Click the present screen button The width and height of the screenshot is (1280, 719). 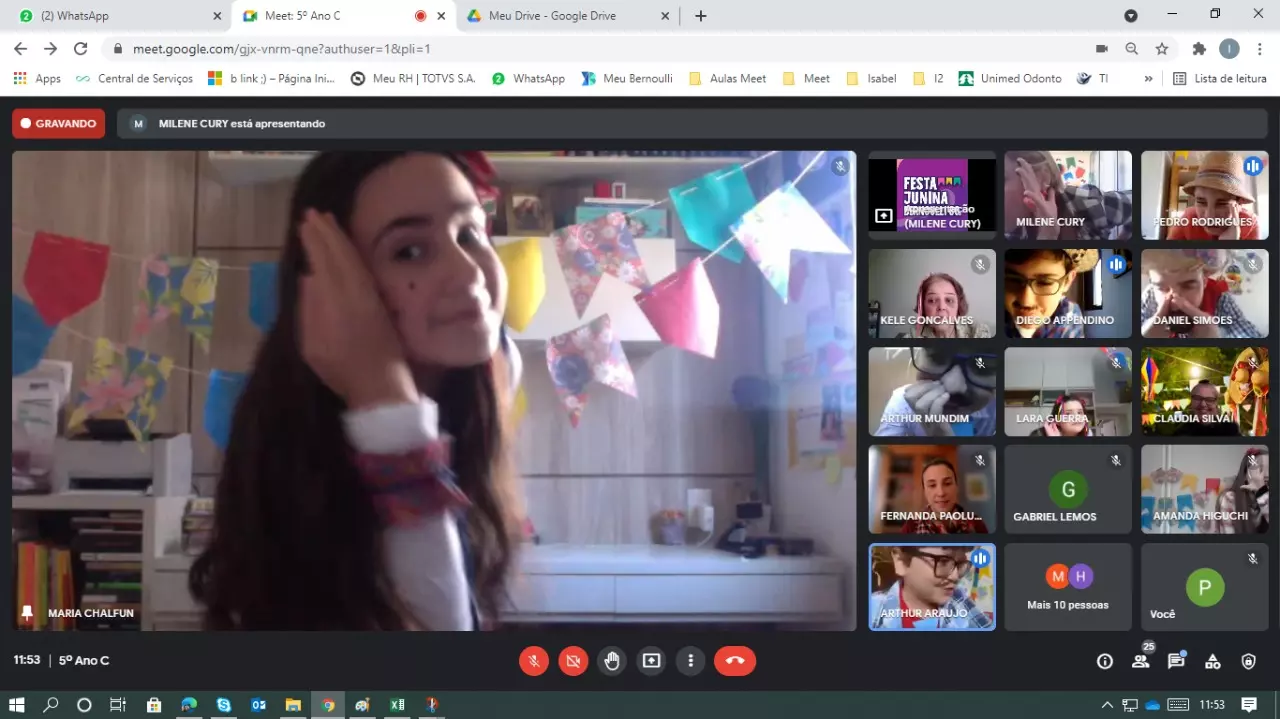(x=651, y=661)
